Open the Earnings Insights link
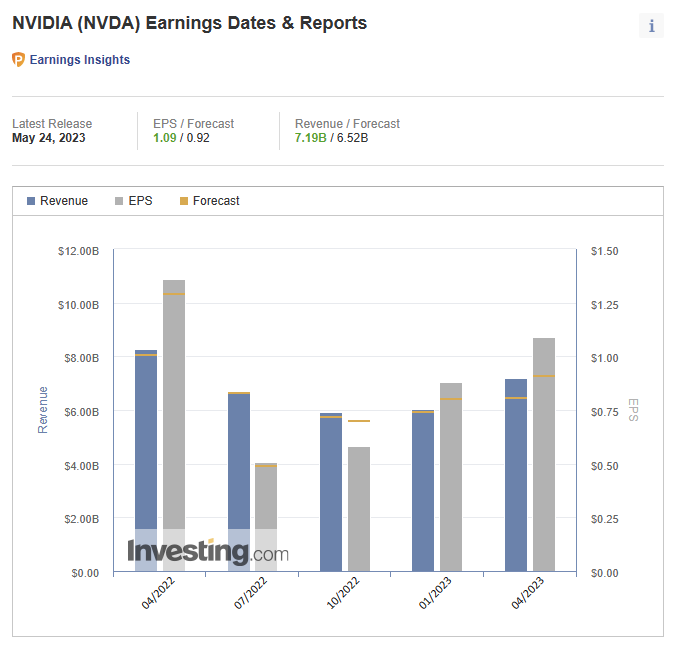The height and width of the screenshot is (645, 676). pyautogui.click(x=80, y=59)
